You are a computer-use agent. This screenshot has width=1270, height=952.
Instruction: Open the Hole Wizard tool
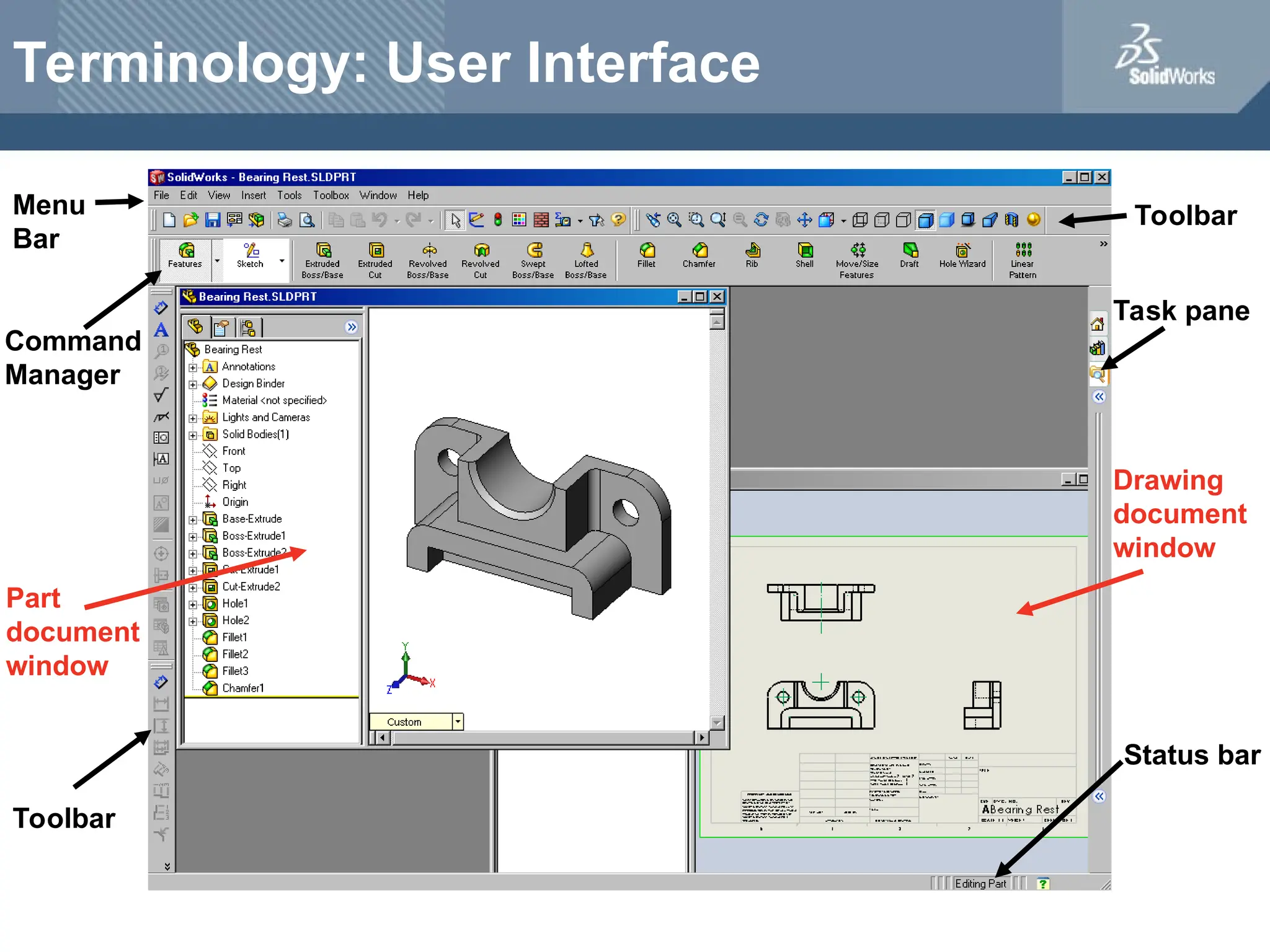point(962,255)
